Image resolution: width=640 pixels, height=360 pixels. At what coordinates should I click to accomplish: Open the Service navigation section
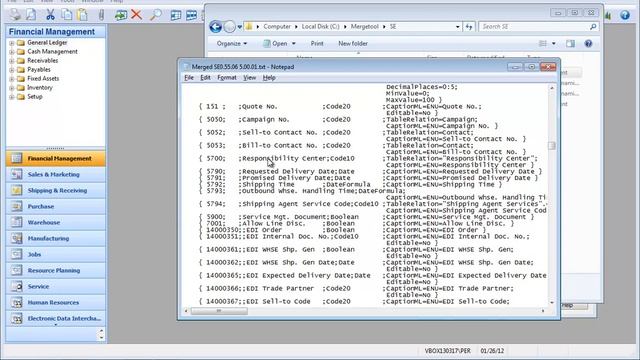coord(56,286)
